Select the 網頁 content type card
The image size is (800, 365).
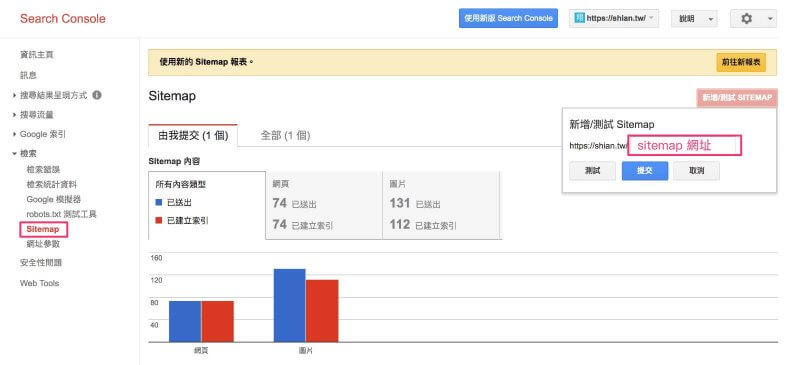324,205
